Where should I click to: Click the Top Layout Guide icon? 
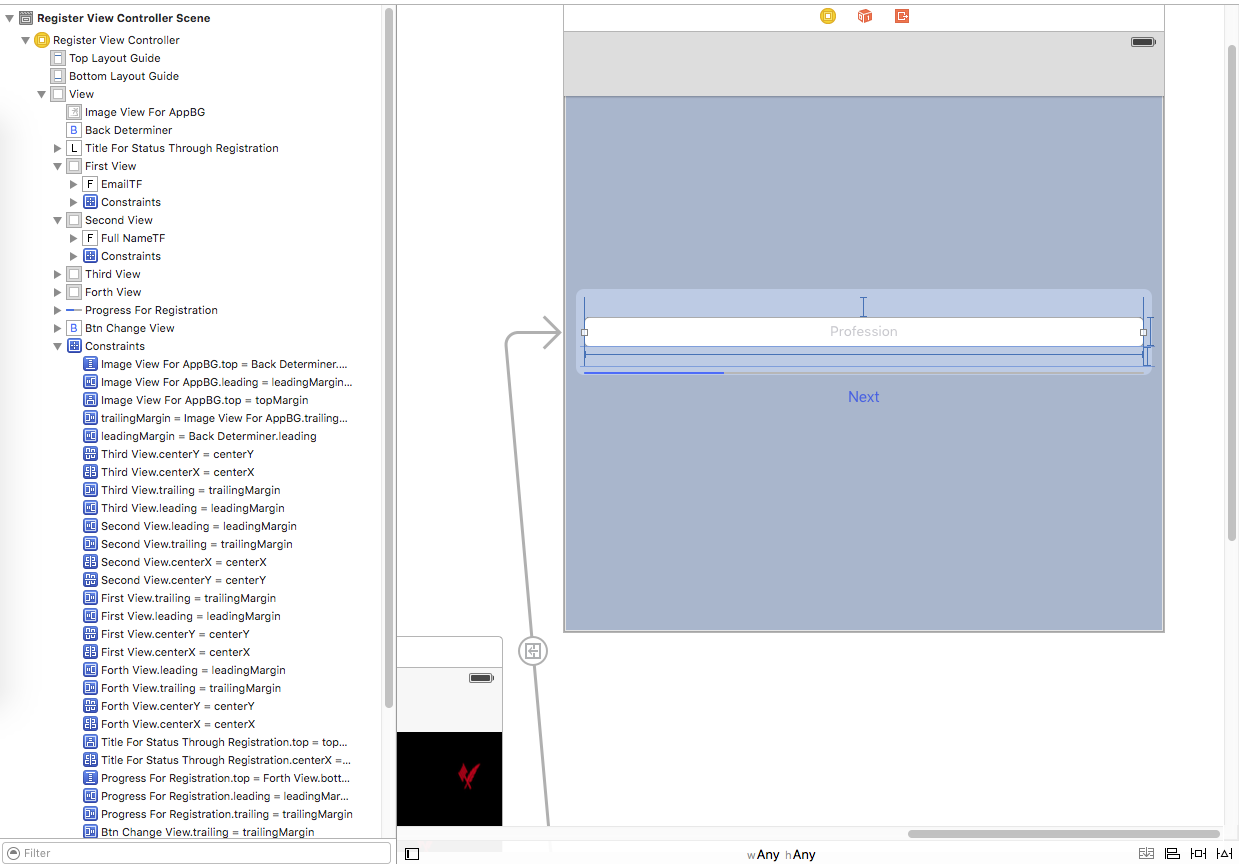(x=58, y=58)
